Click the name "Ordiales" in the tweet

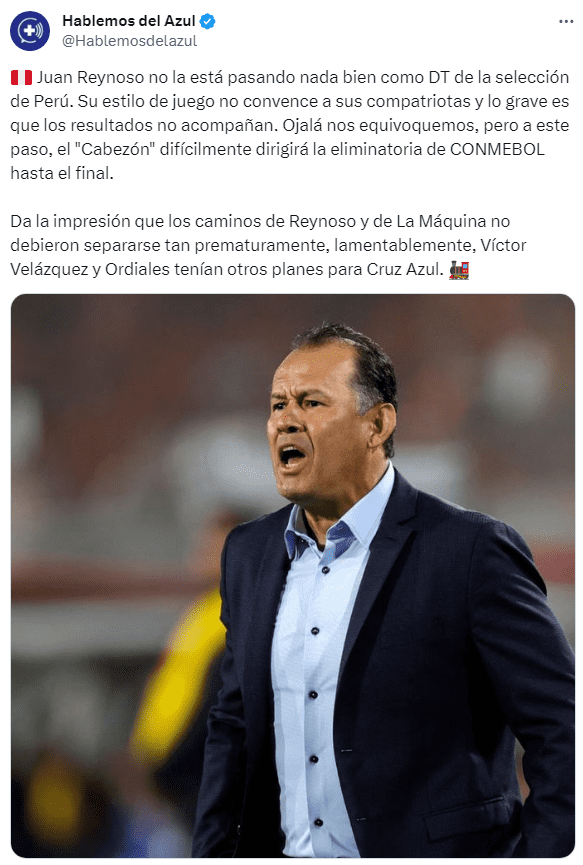tap(137, 269)
